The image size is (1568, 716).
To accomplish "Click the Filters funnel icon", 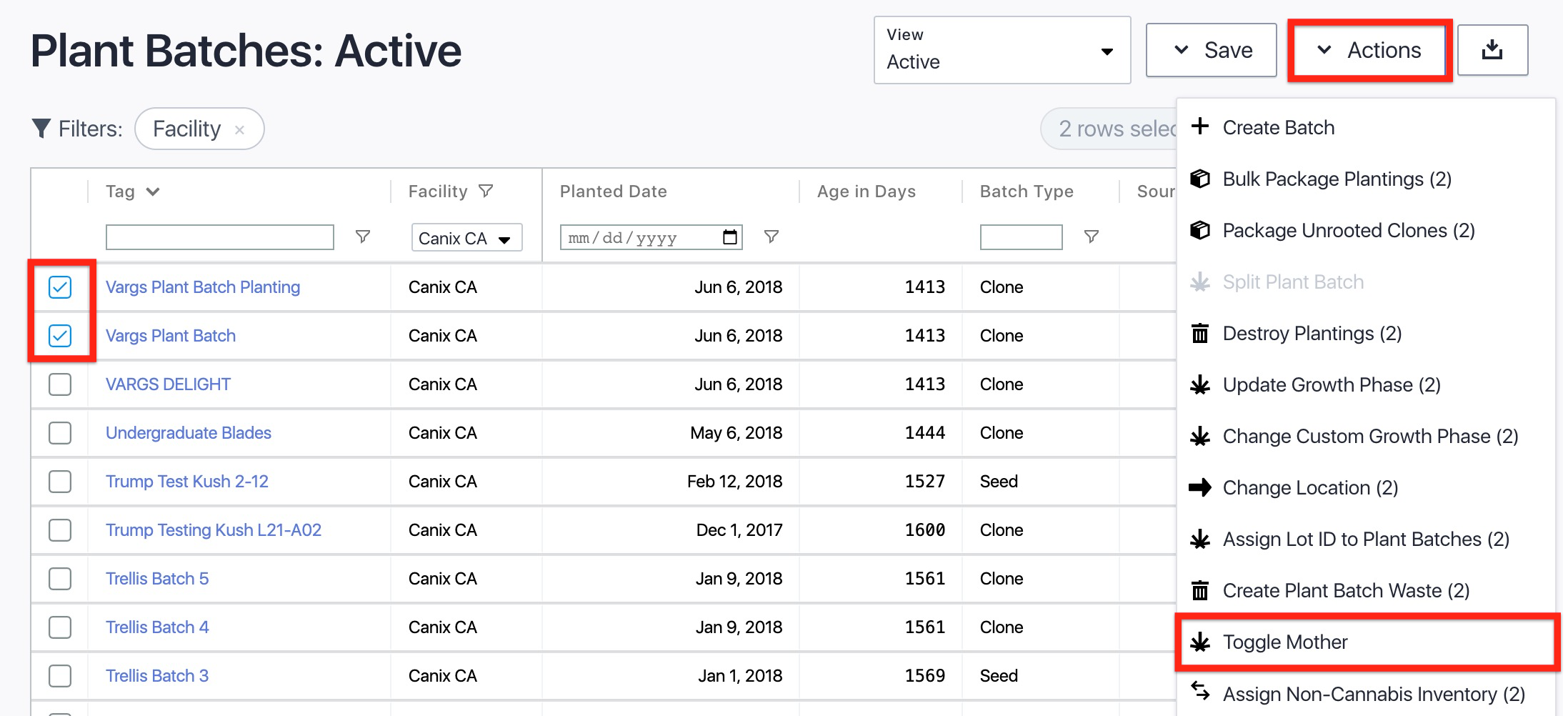I will click(41, 129).
